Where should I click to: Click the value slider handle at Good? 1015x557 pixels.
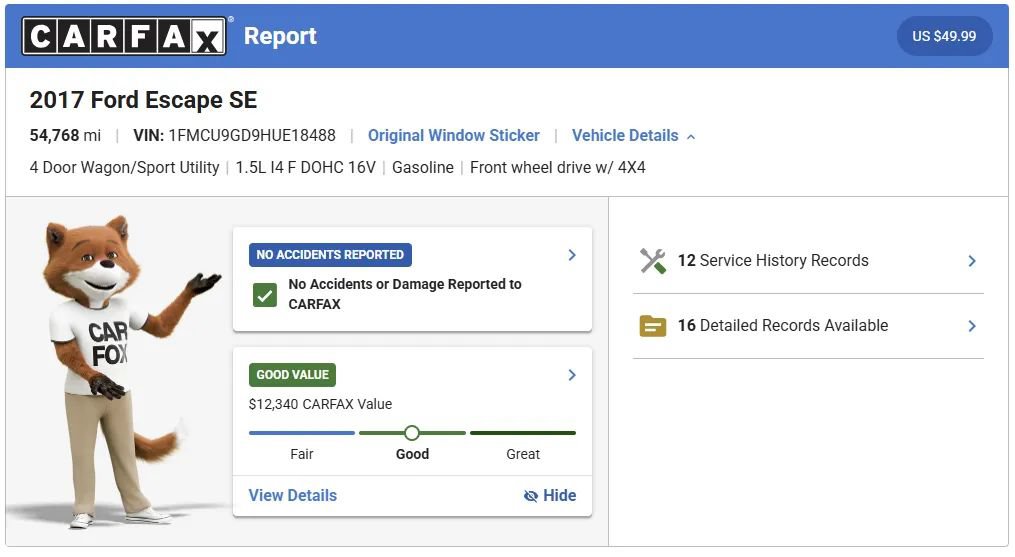tap(412, 433)
